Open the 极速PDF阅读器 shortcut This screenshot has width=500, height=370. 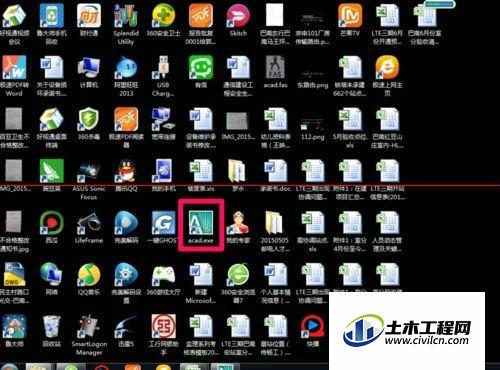pyautogui.click(x=126, y=119)
